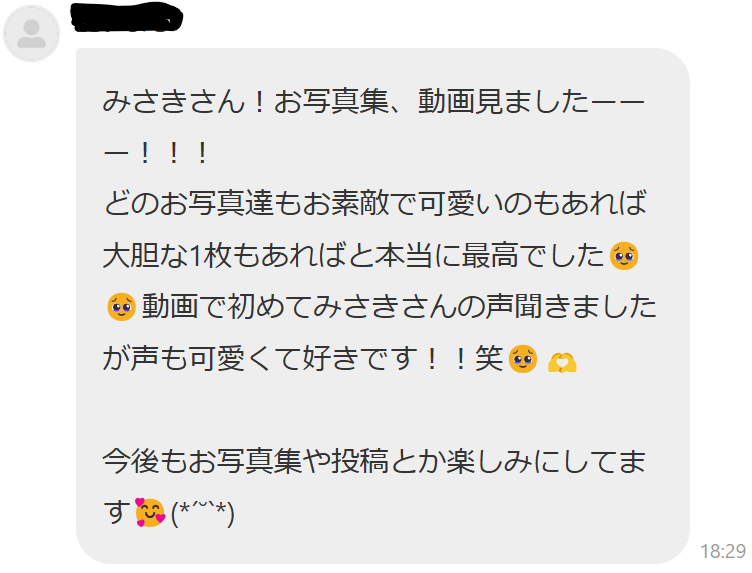Click the みさきさん greeting at message start

(174, 102)
